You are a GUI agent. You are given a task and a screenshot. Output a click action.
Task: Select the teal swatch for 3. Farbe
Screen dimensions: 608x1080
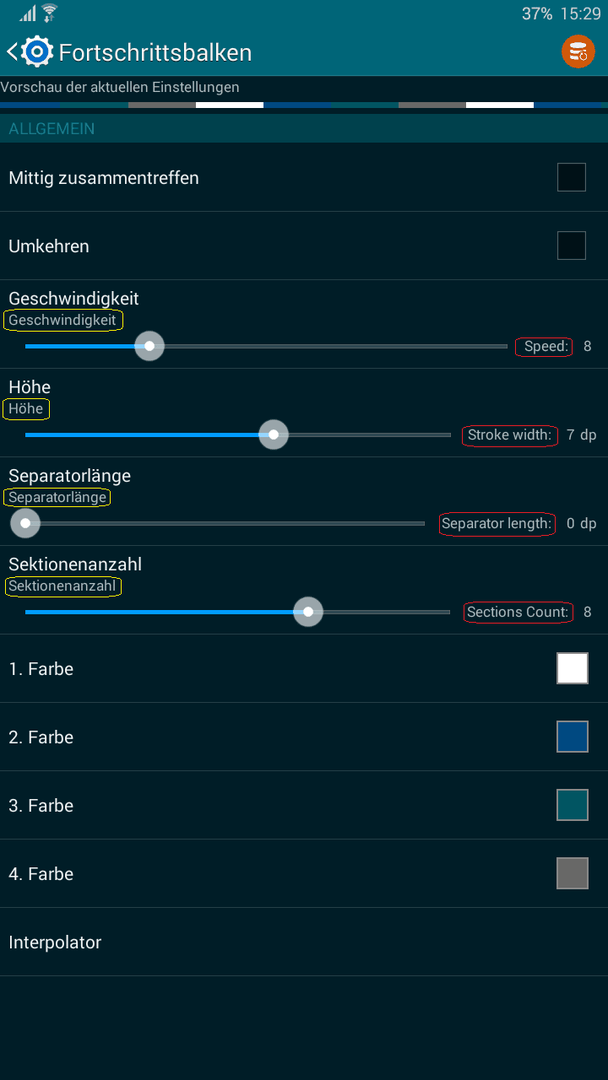(572, 804)
